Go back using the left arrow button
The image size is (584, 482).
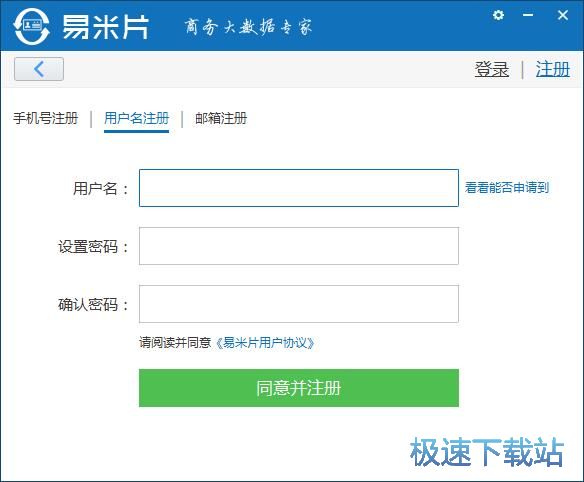[x=39, y=69]
